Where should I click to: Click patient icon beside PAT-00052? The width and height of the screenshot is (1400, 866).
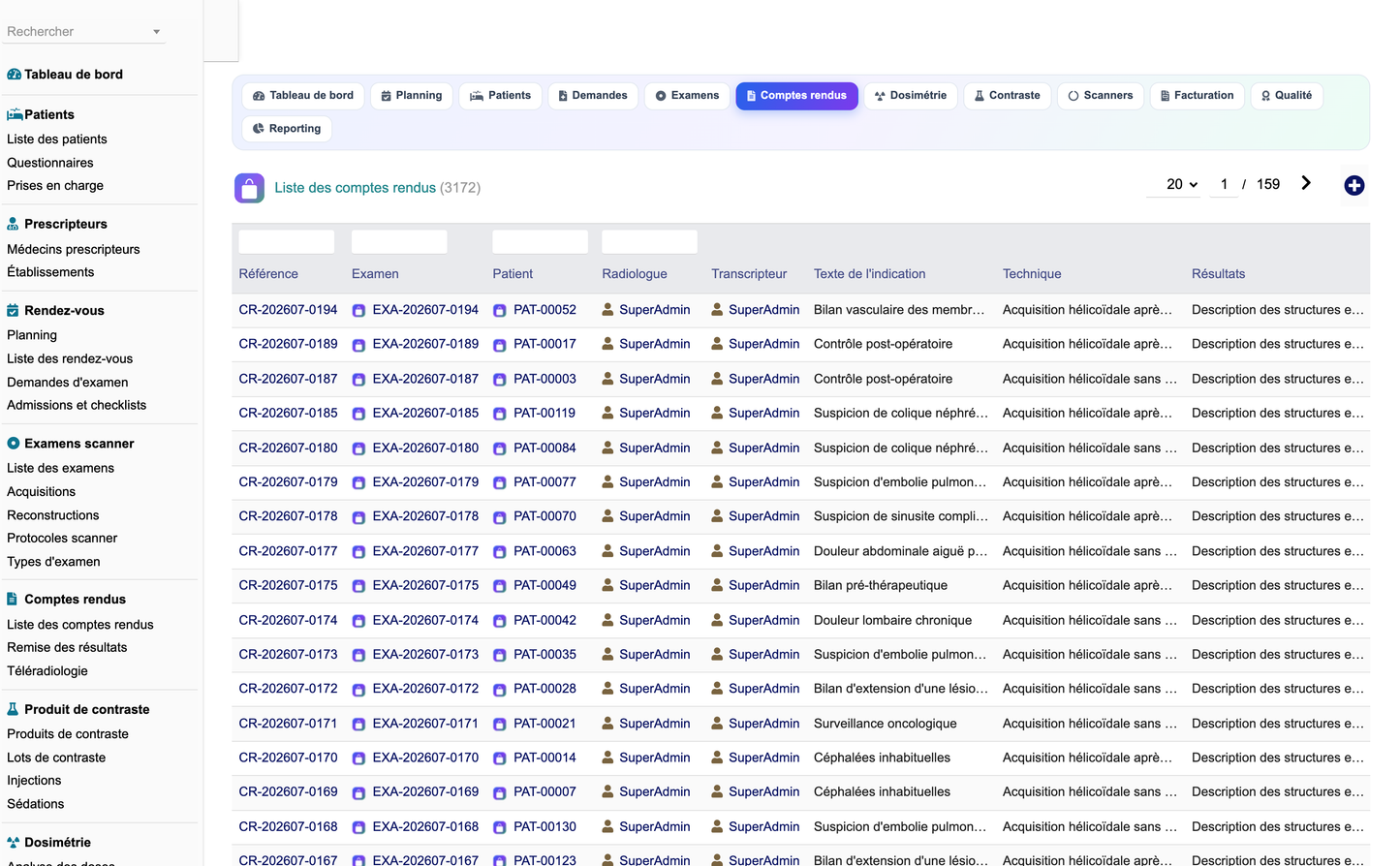coord(500,311)
